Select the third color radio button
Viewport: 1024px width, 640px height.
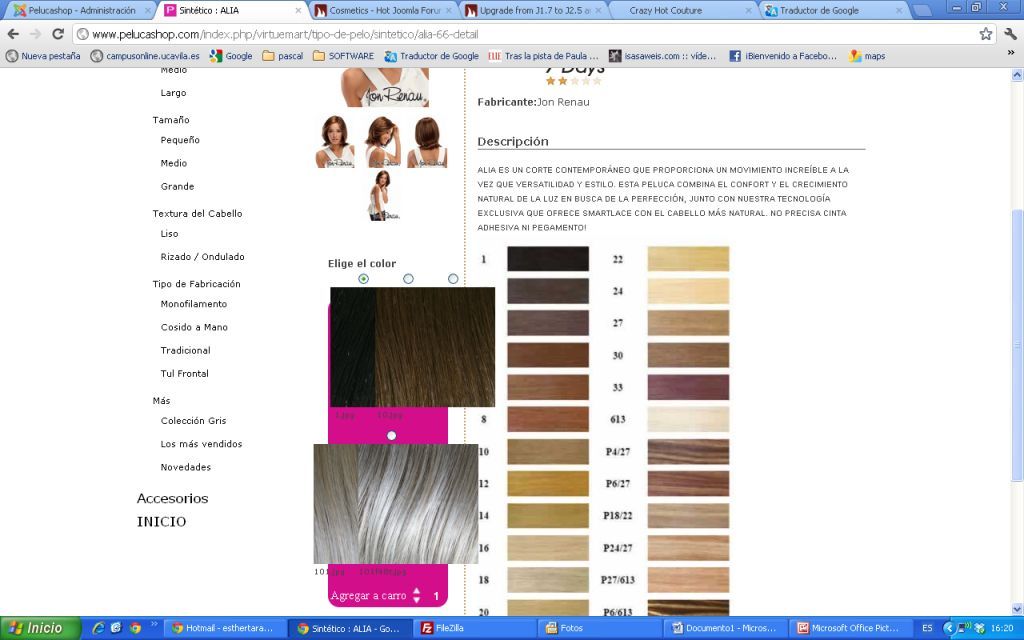pyautogui.click(x=453, y=279)
